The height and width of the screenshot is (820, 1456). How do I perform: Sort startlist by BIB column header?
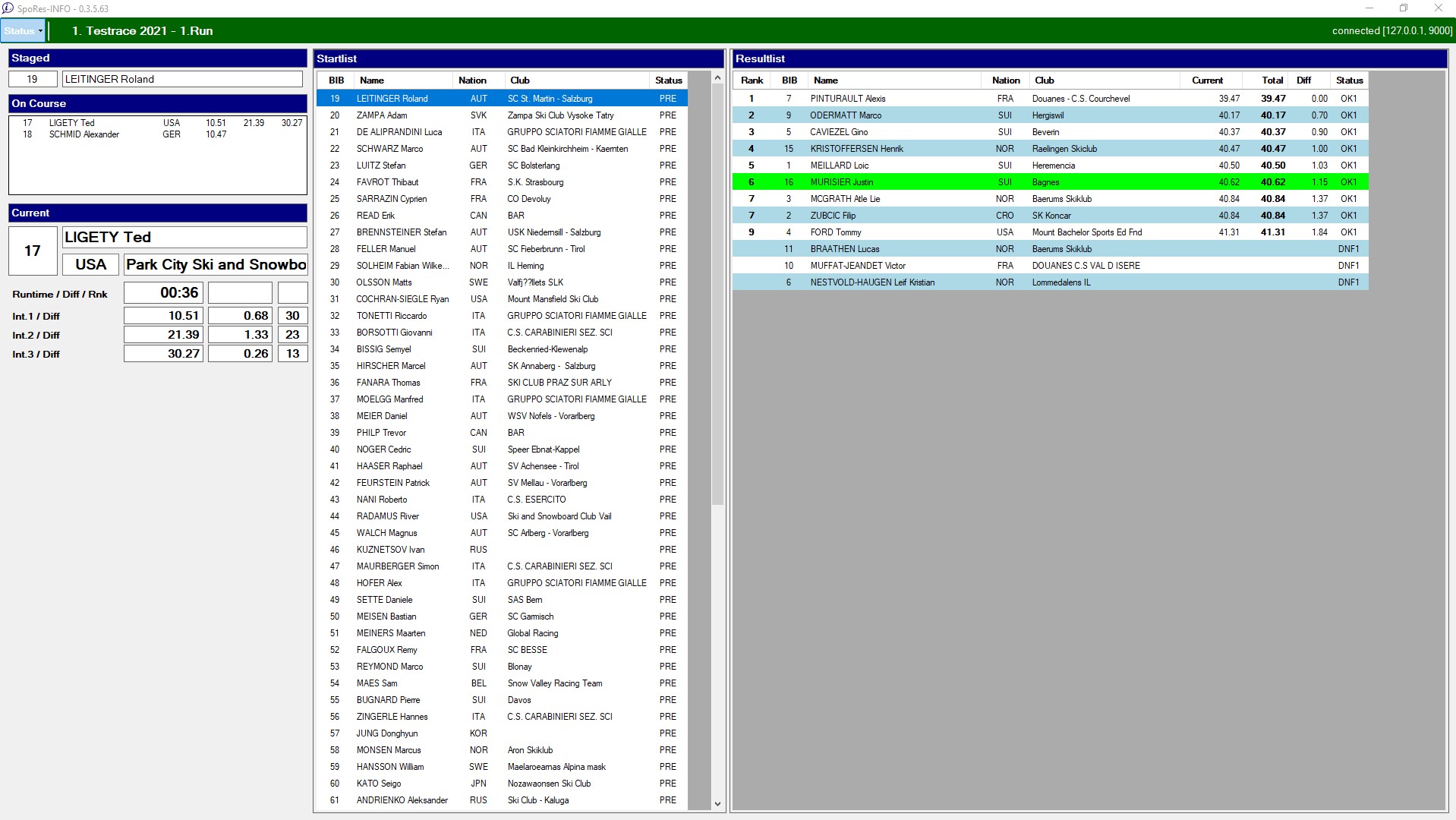(x=336, y=80)
